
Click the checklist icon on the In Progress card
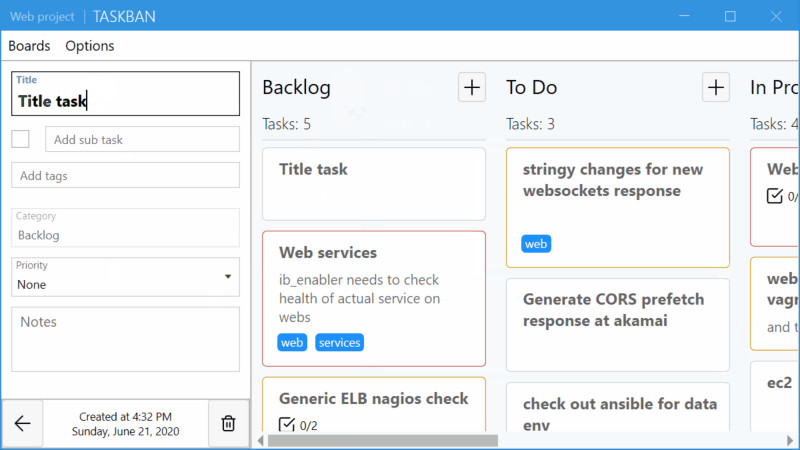coord(774,195)
